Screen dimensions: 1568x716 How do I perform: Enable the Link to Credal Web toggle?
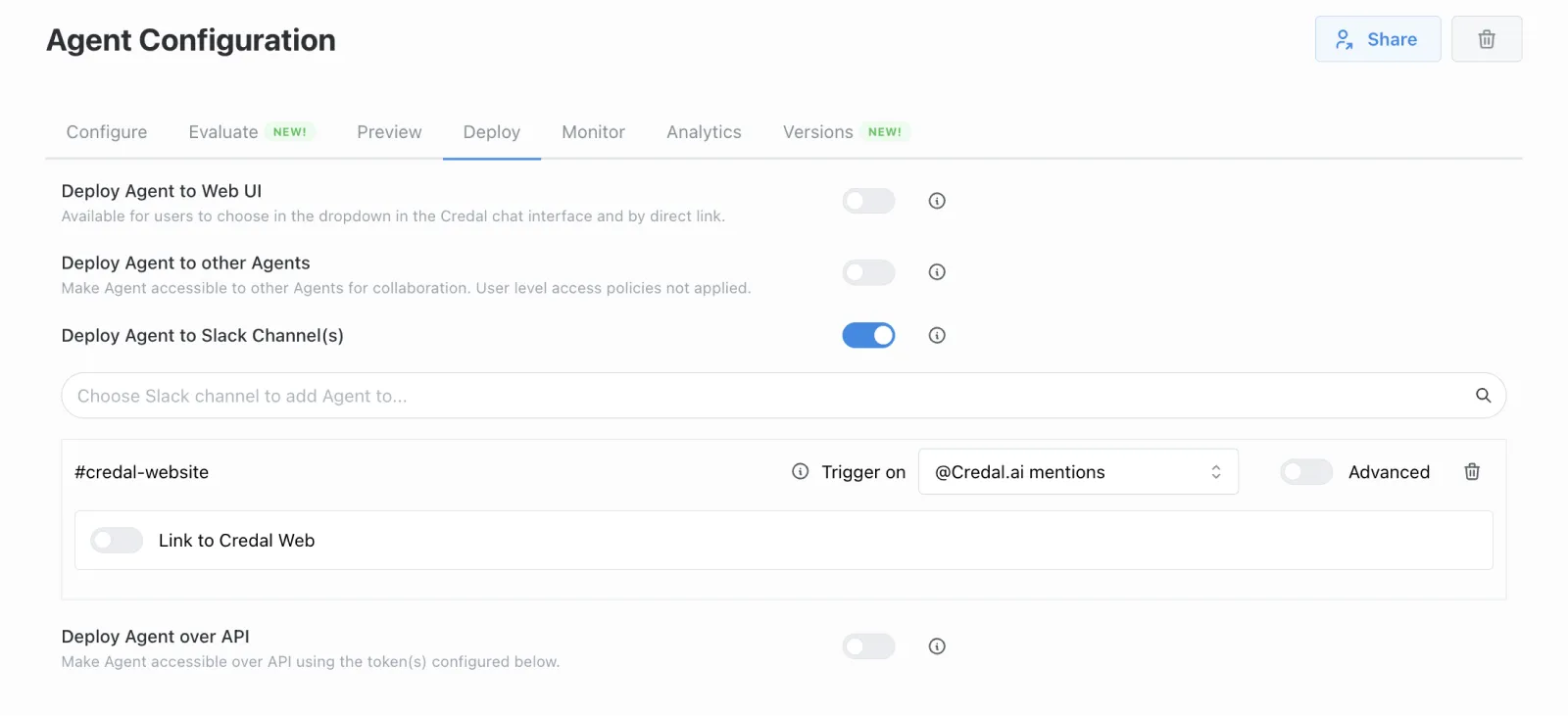(117, 541)
